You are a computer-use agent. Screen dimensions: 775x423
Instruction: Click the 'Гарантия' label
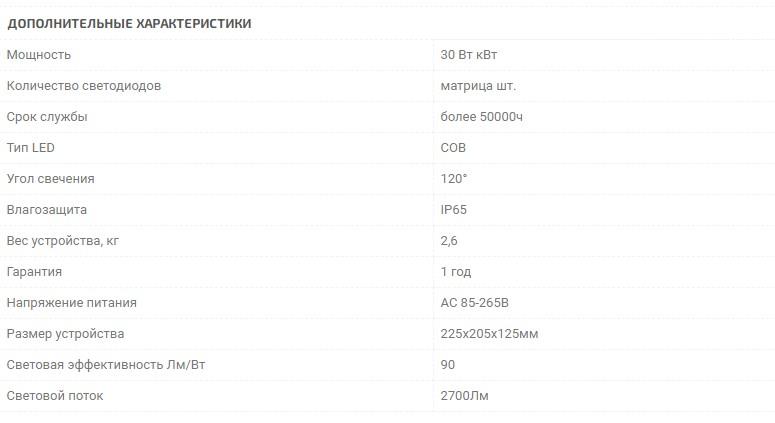click(x=35, y=272)
